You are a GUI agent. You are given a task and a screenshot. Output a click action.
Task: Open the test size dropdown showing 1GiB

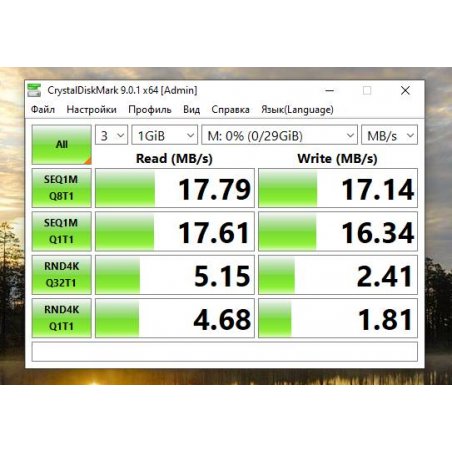(165, 135)
